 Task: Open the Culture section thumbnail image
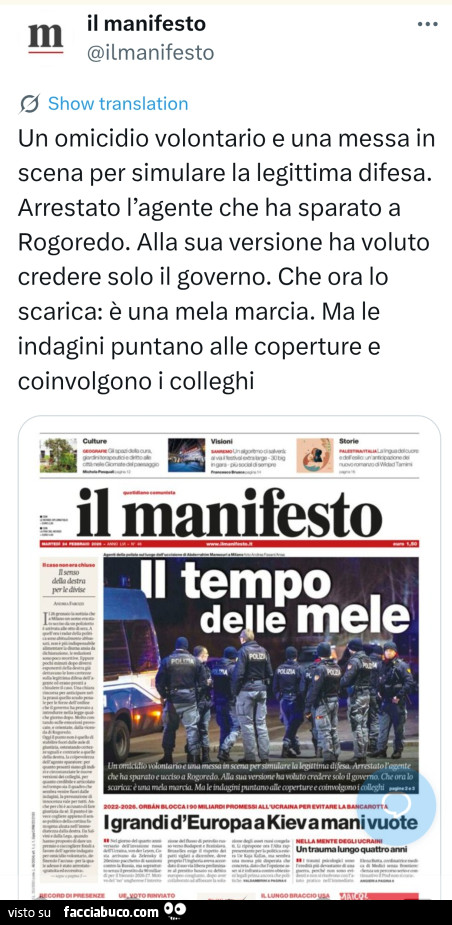pyautogui.click(x=58, y=455)
